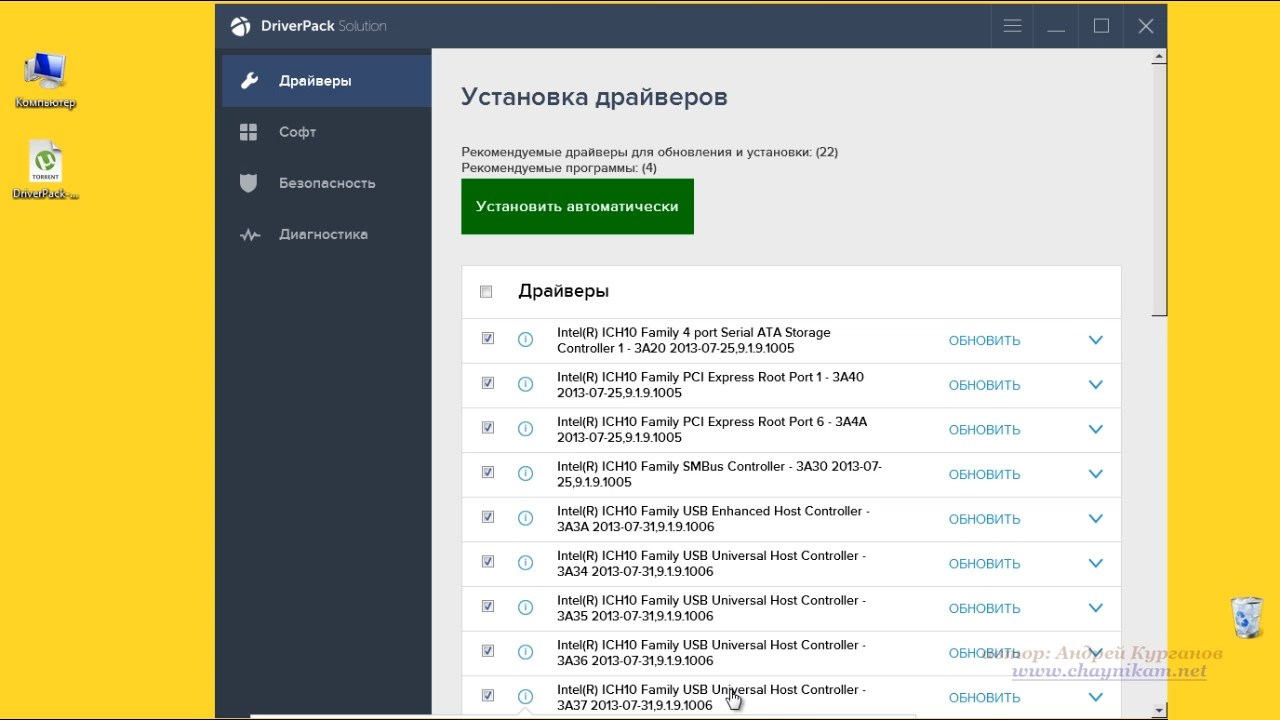Uncheck USB Universal Host Controller 3A36 checkbox
This screenshot has height=720, width=1280.
(x=488, y=651)
